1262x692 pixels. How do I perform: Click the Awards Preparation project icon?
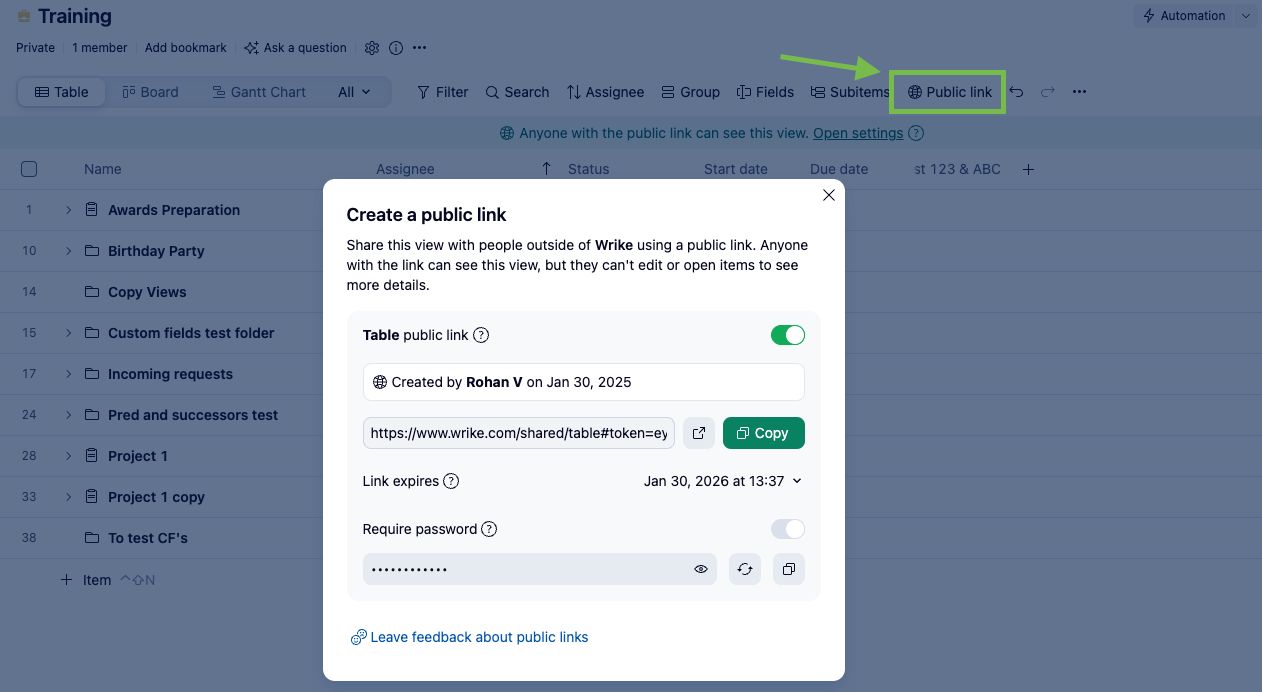pos(92,210)
